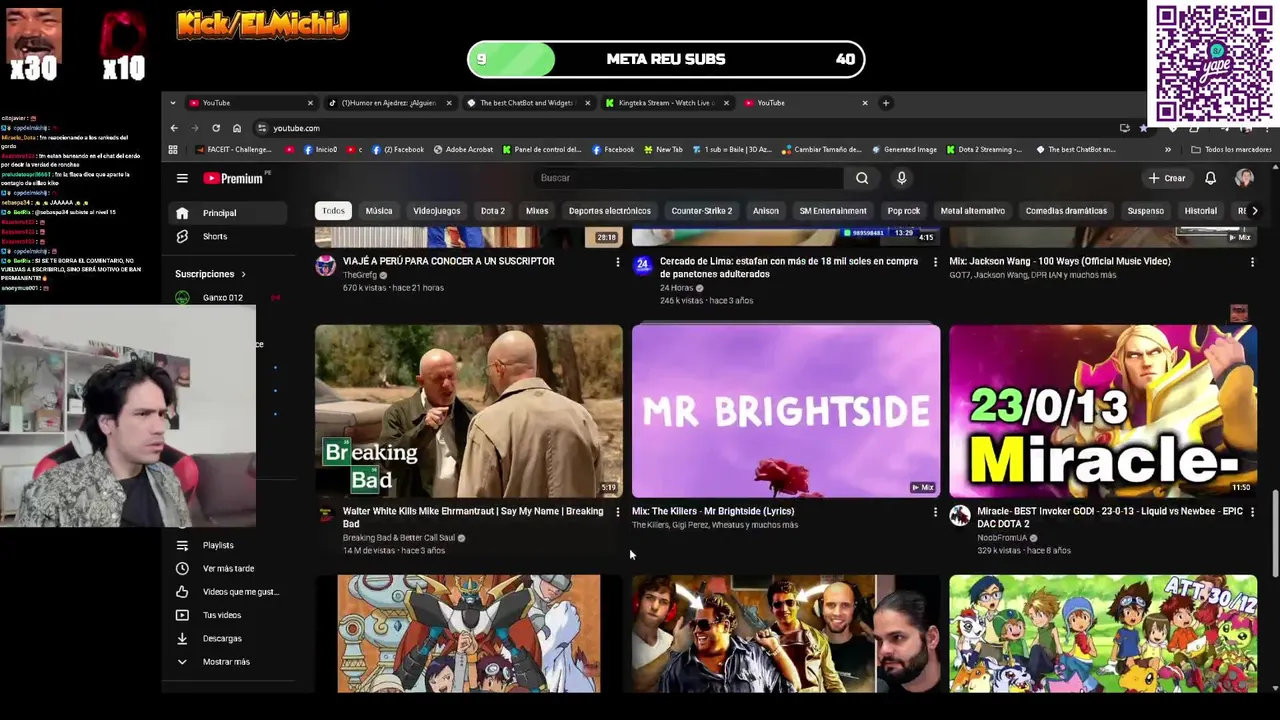Reload the page with refresh button
Viewport: 1280px width, 720px height.
(x=215, y=128)
